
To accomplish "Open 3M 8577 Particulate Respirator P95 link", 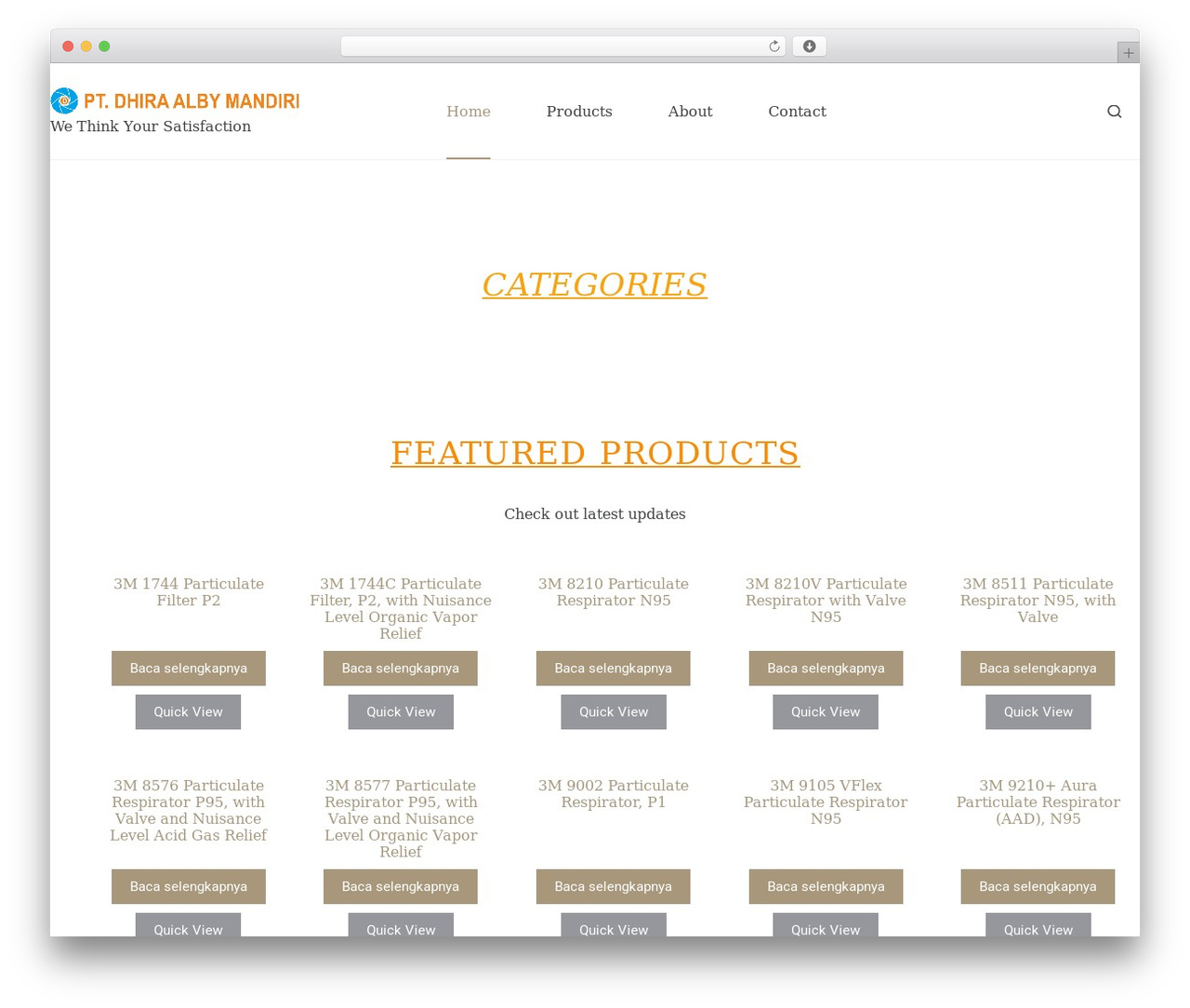I will point(401,818).
